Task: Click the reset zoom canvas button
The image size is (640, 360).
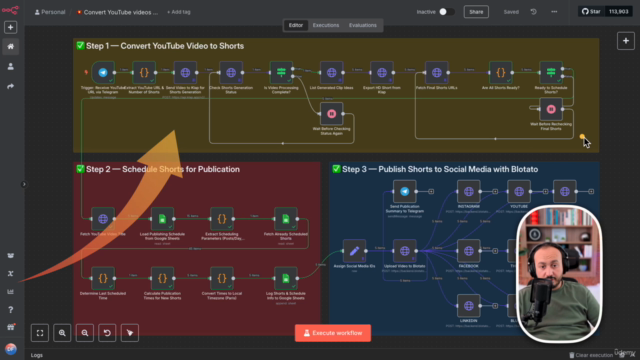Action: 107,333
